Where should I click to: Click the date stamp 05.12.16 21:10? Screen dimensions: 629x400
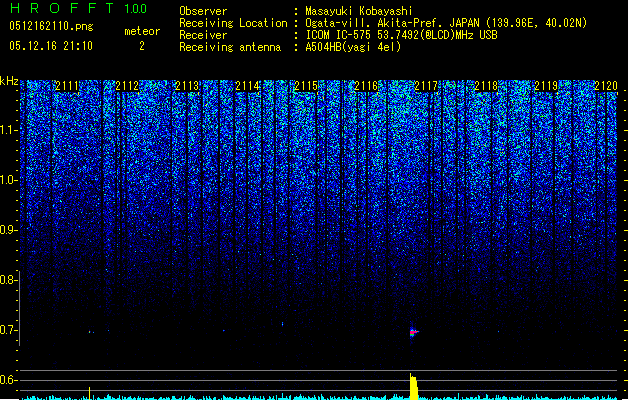click(51, 46)
